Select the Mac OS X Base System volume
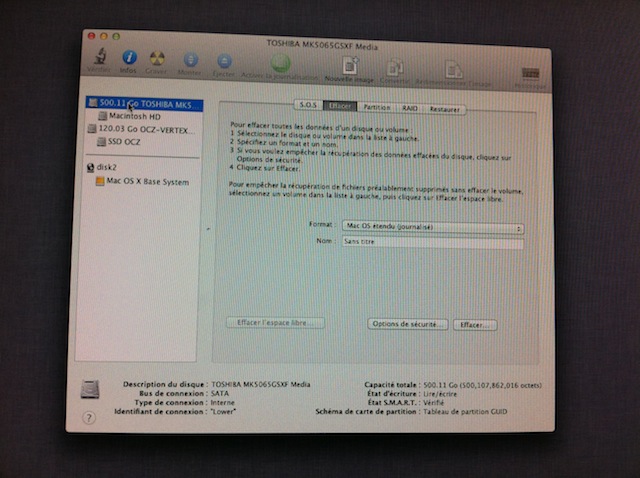This screenshot has height=478, width=640. (142, 181)
